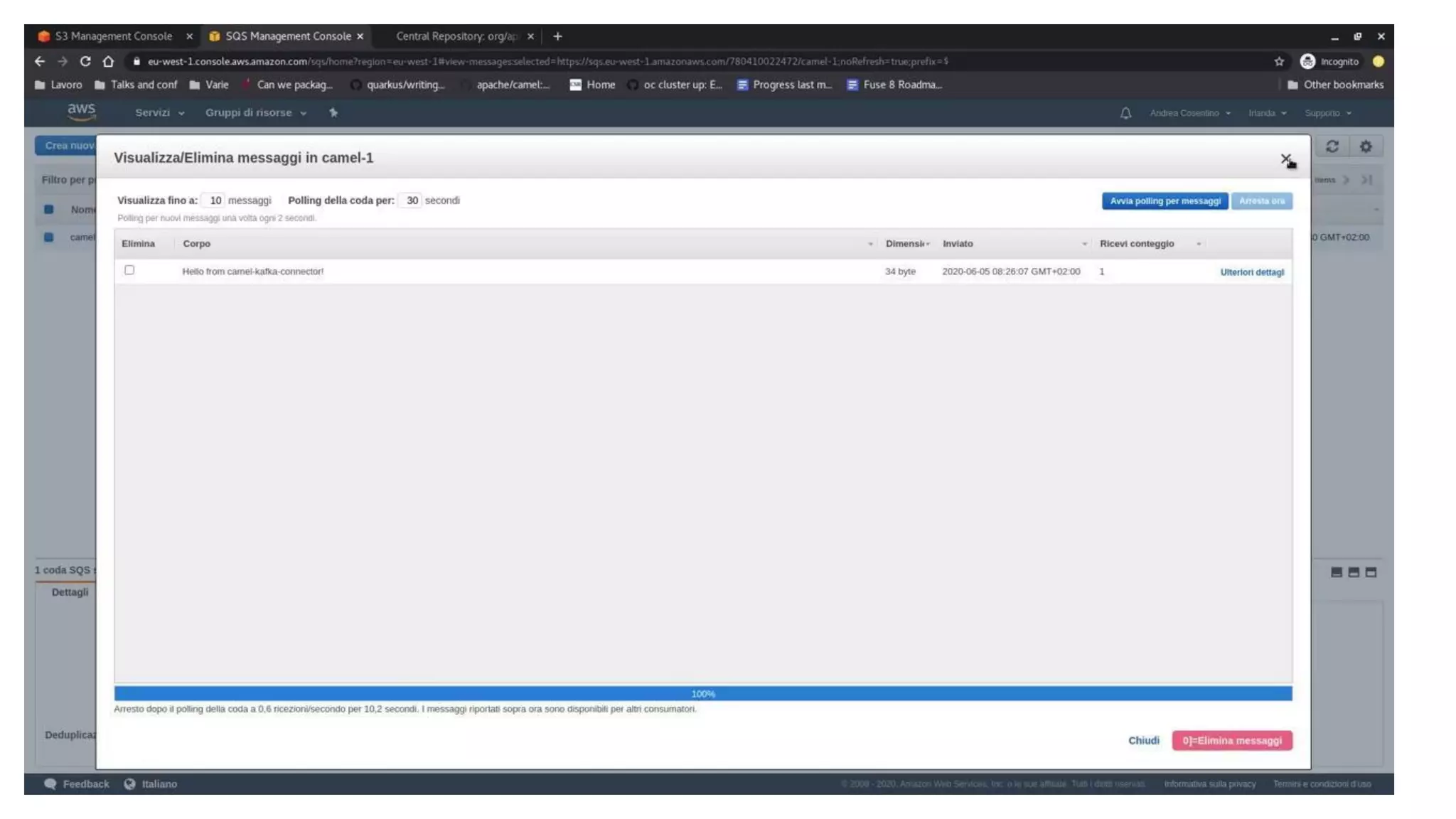Close the view messages dialog with X
The height and width of the screenshot is (819, 1456).
coord(1285,159)
